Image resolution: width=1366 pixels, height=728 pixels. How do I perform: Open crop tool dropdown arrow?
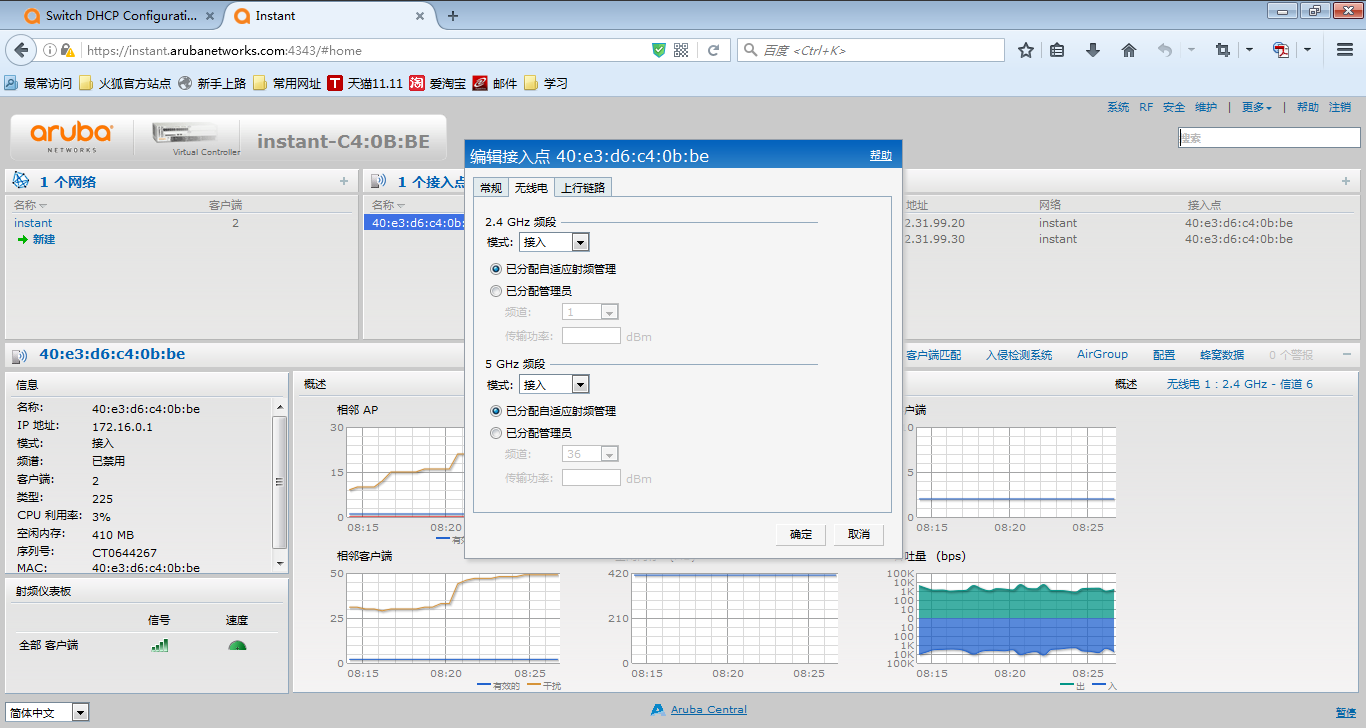pos(1249,50)
